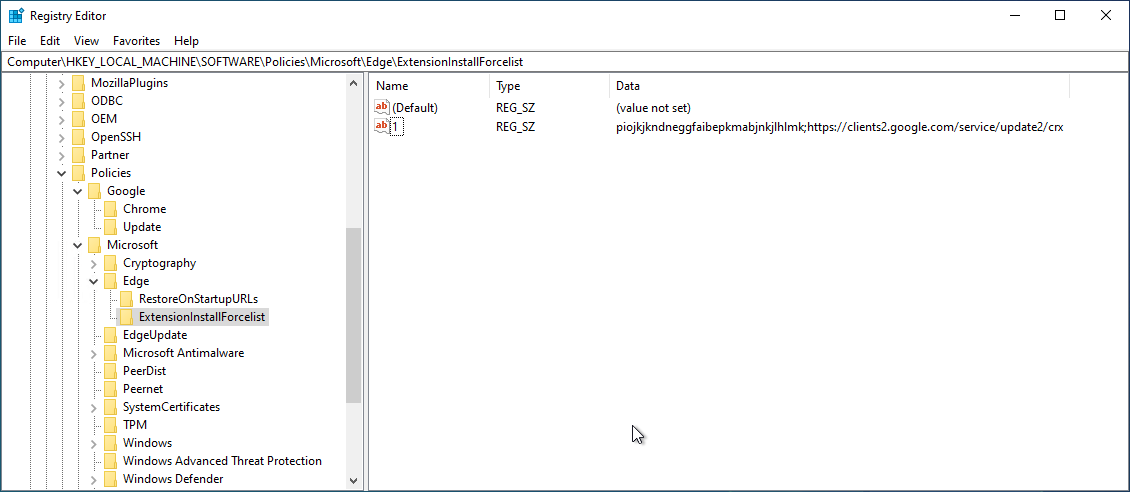Screen dimensions: 1130x492
Task: Open the File menu
Action: point(16,41)
